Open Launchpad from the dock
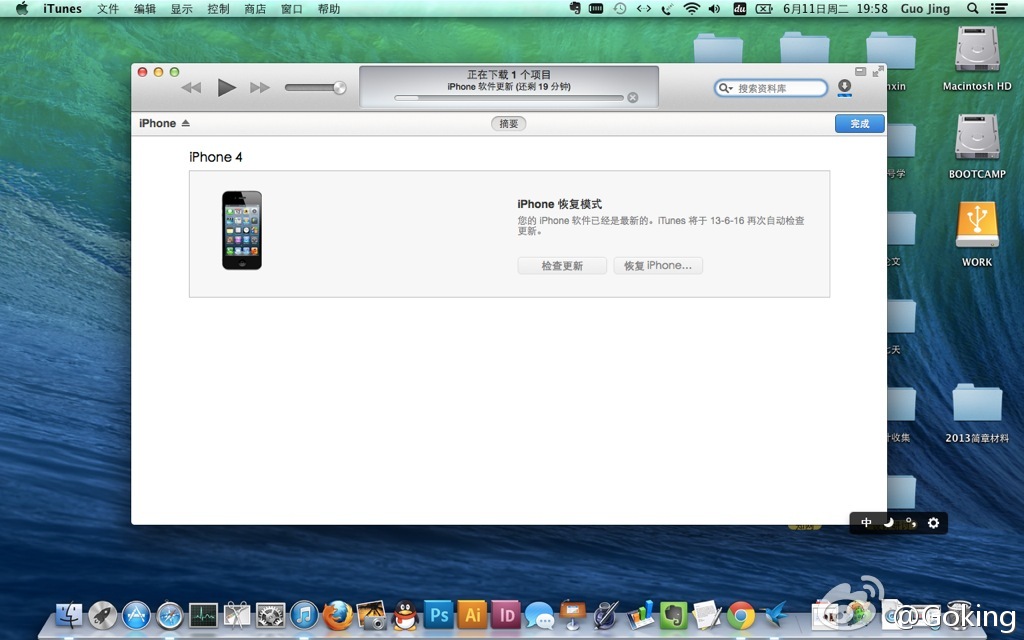The width and height of the screenshot is (1024, 640). pyautogui.click(x=103, y=615)
